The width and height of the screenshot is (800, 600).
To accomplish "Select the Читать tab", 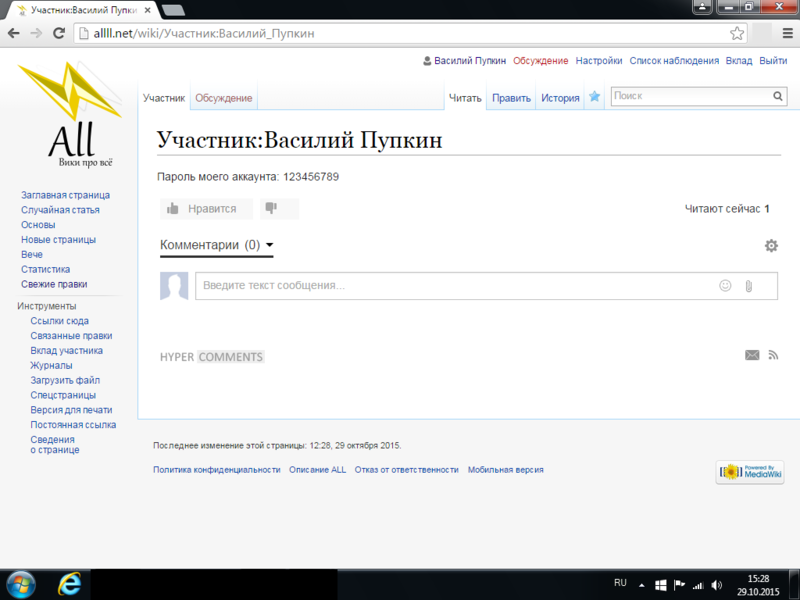I will tap(465, 98).
